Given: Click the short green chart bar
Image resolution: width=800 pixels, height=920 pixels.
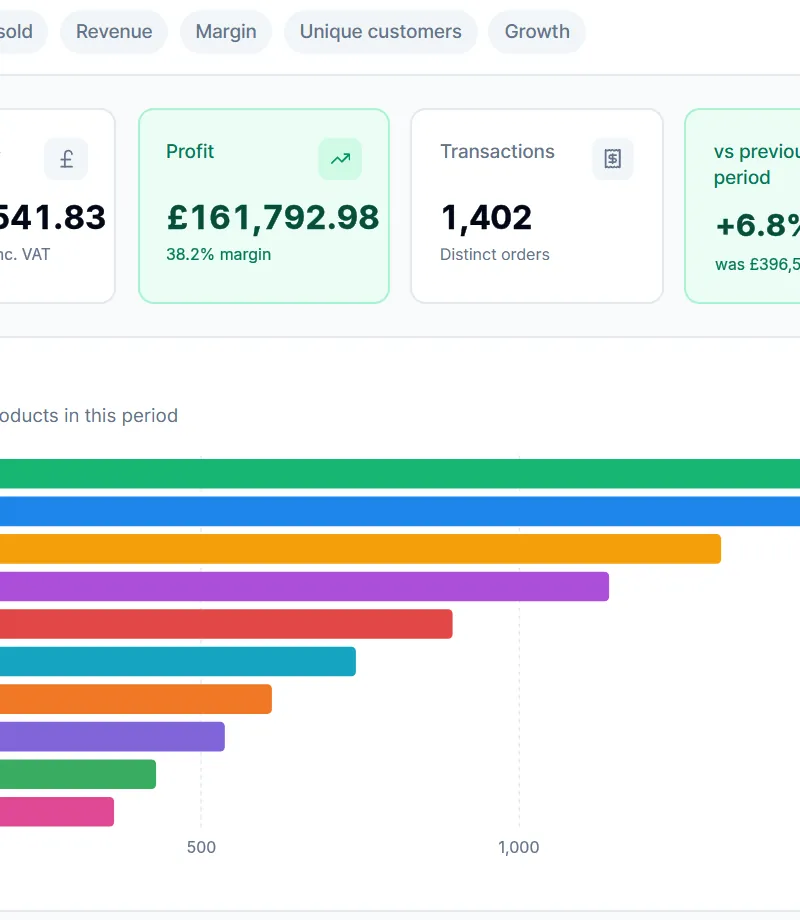Looking at the screenshot, I should point(78,774).
